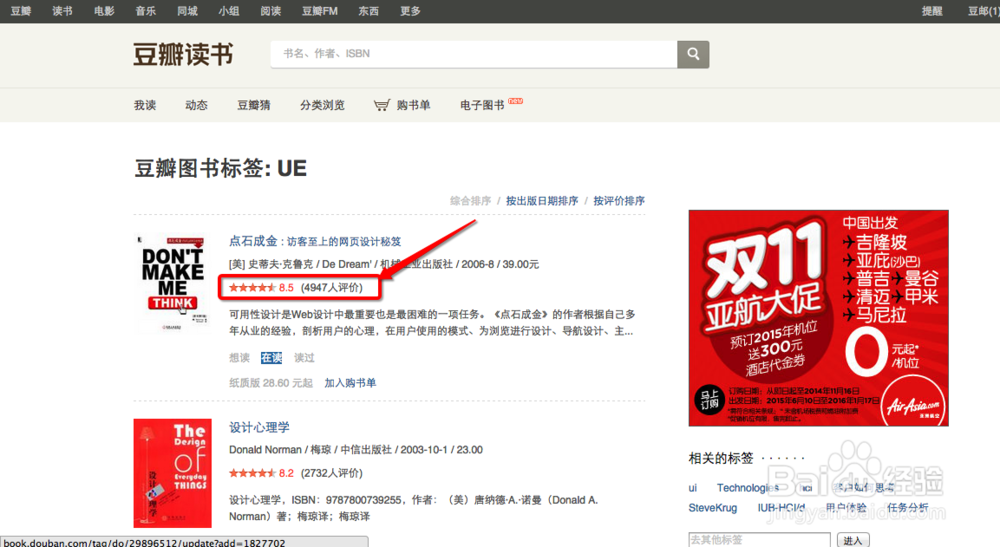Viewport: 1000px width, 547px height.
Task: Open 提醒 notifications in the top bar
Action: tap(932, 11)
